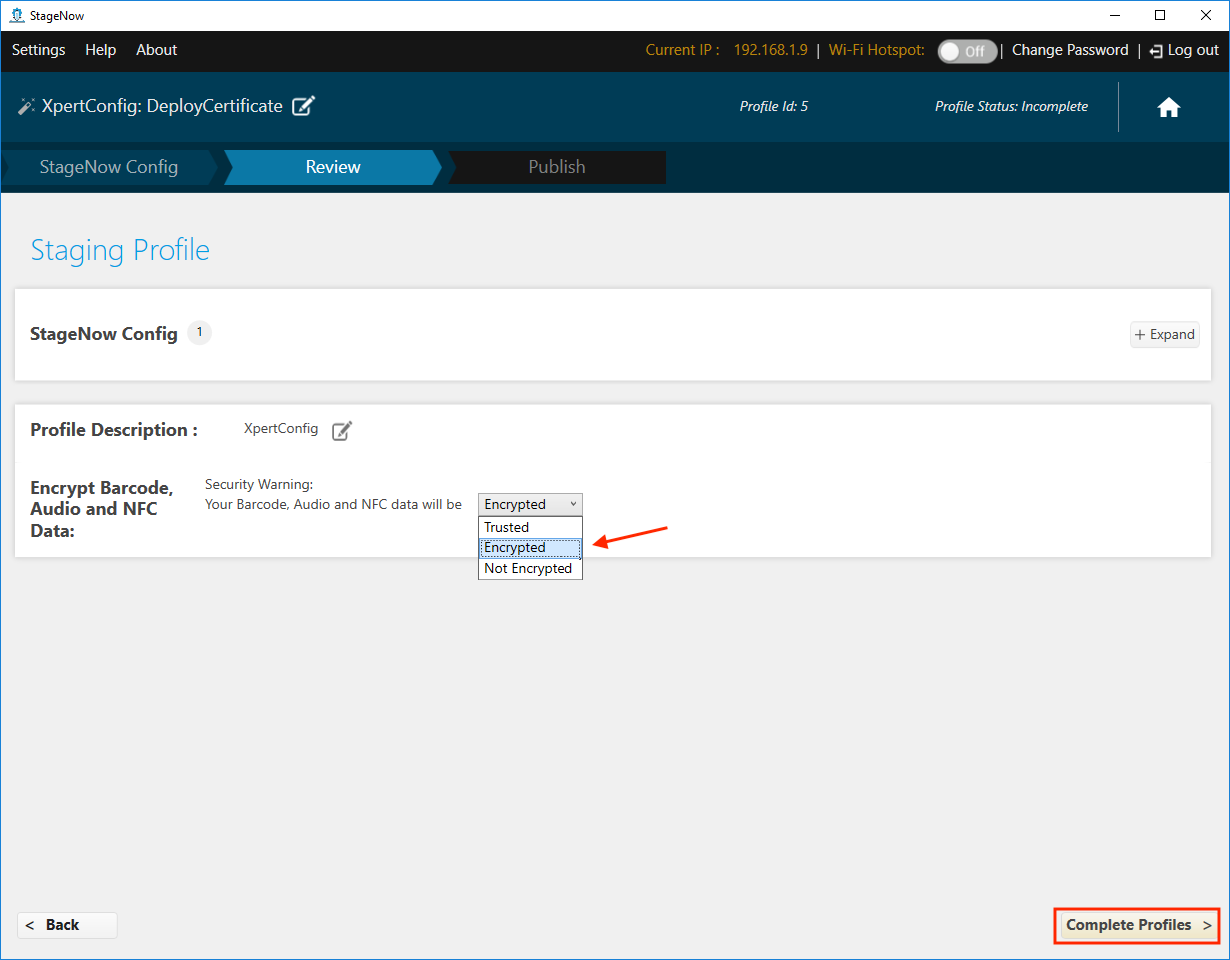Open the Settings menu

(x=38, y=50)
